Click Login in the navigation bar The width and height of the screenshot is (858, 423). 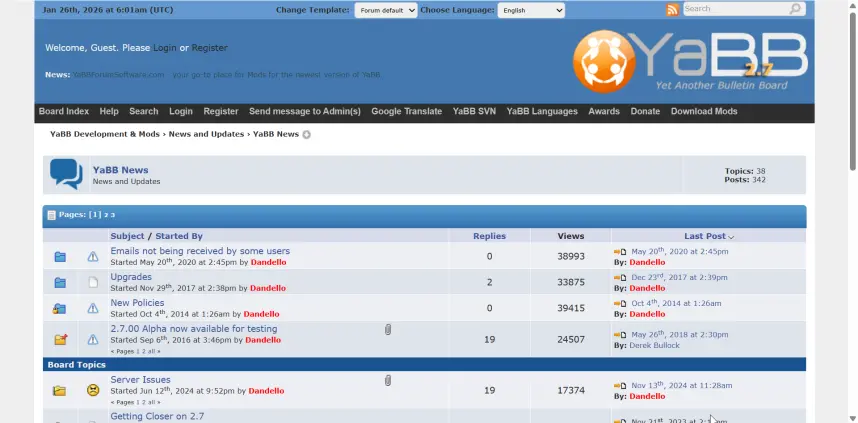[x=181, y=111]
